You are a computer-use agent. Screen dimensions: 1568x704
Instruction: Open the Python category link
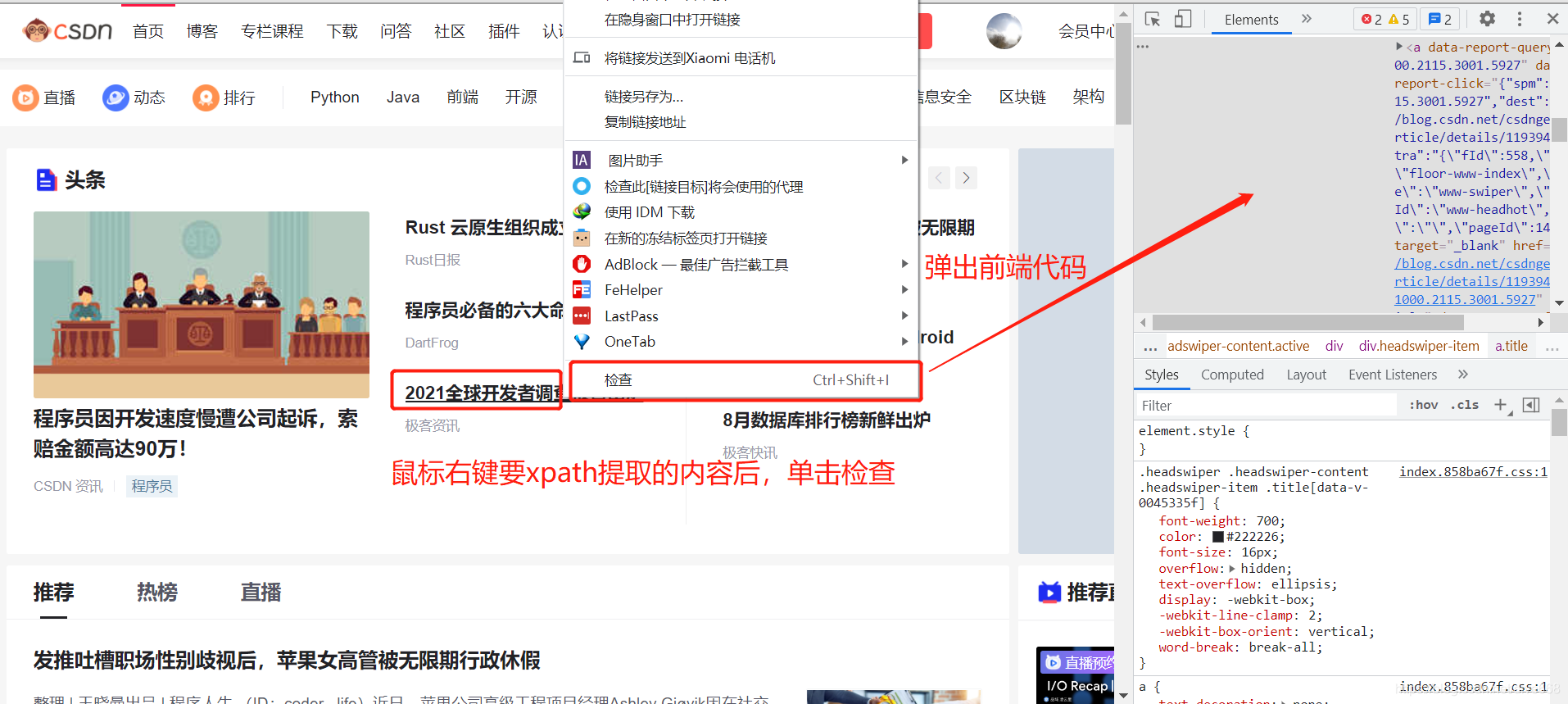334,97
